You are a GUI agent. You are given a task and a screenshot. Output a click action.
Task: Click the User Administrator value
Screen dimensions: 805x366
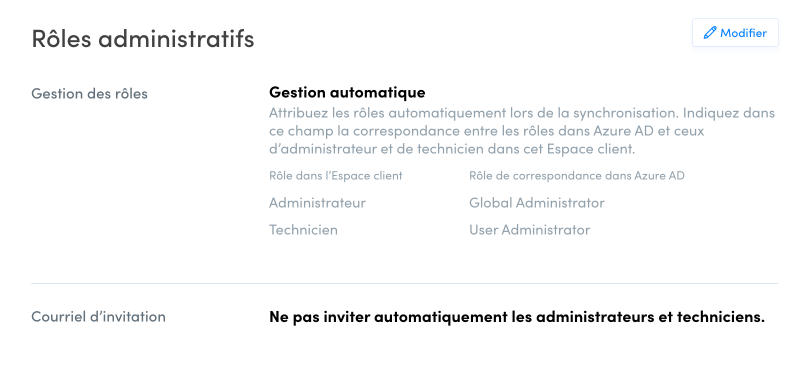530,230
